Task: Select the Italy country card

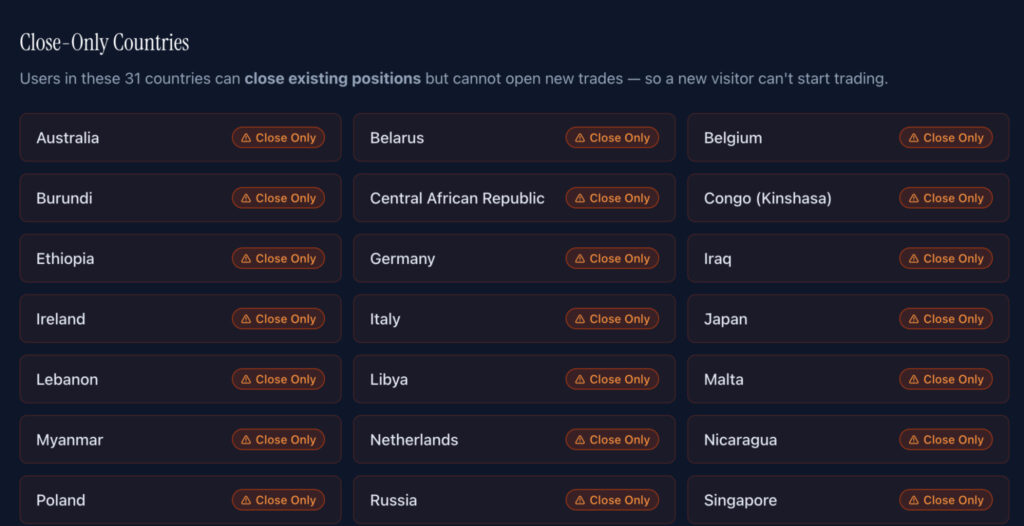Action: coord(514,319)
